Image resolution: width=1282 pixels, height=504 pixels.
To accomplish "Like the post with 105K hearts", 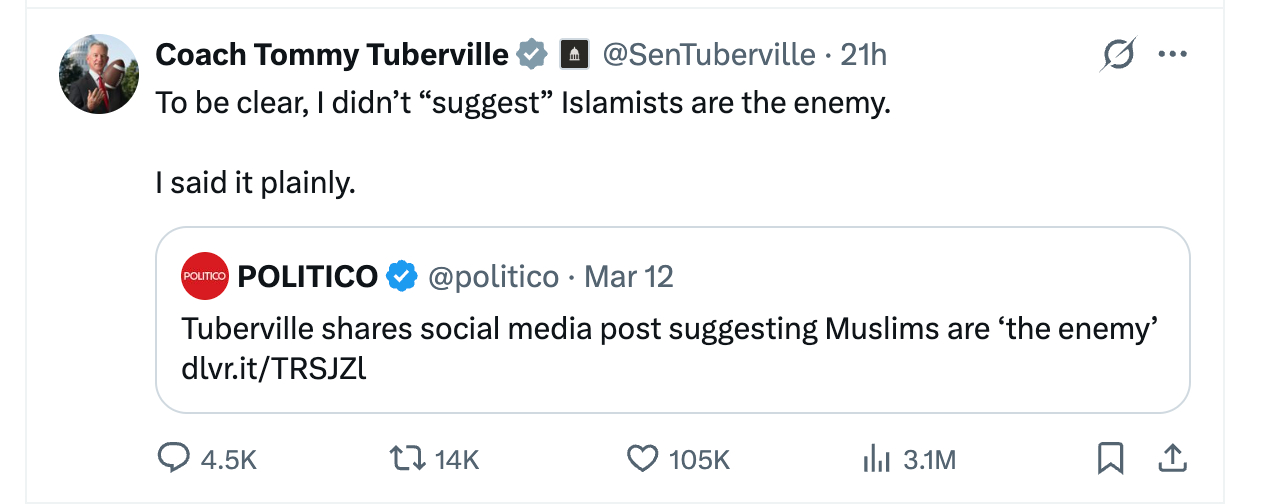I will (x=642, y=459).
